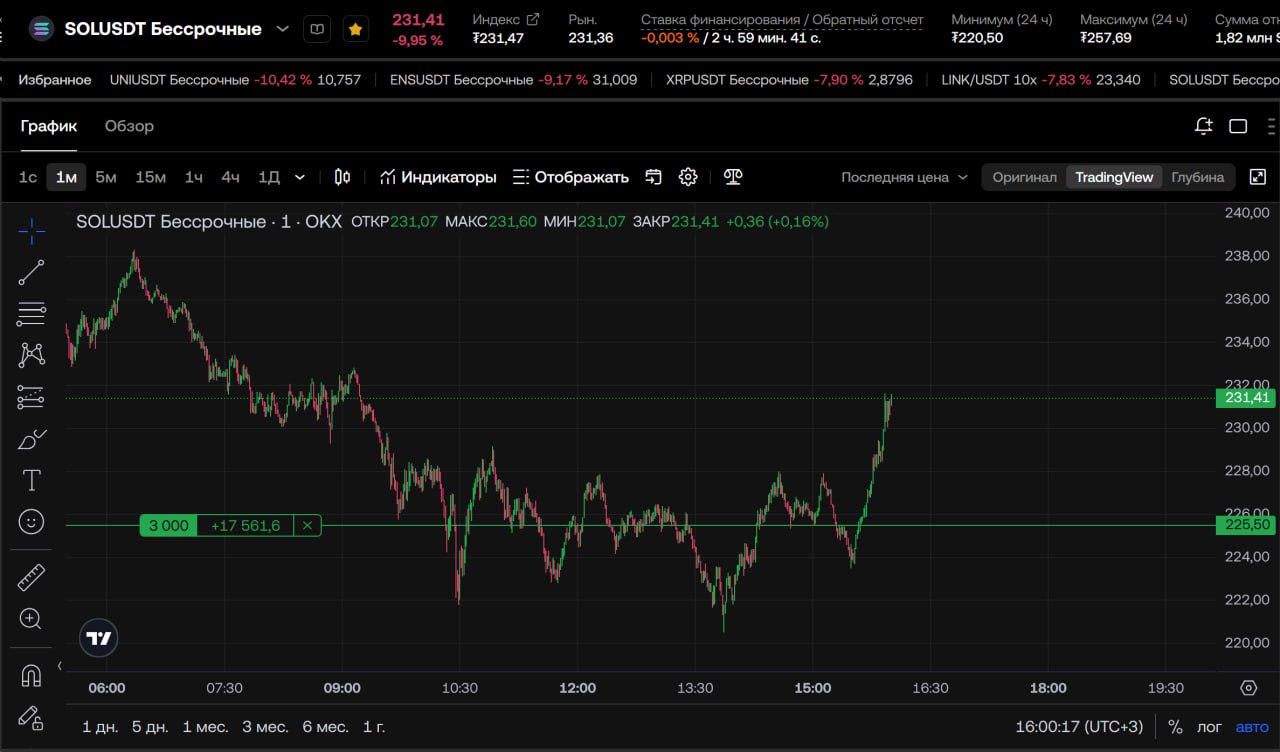1280x752 pixels.
Task: Click the Избранное favorites label
Action: [x=55, y=80]
